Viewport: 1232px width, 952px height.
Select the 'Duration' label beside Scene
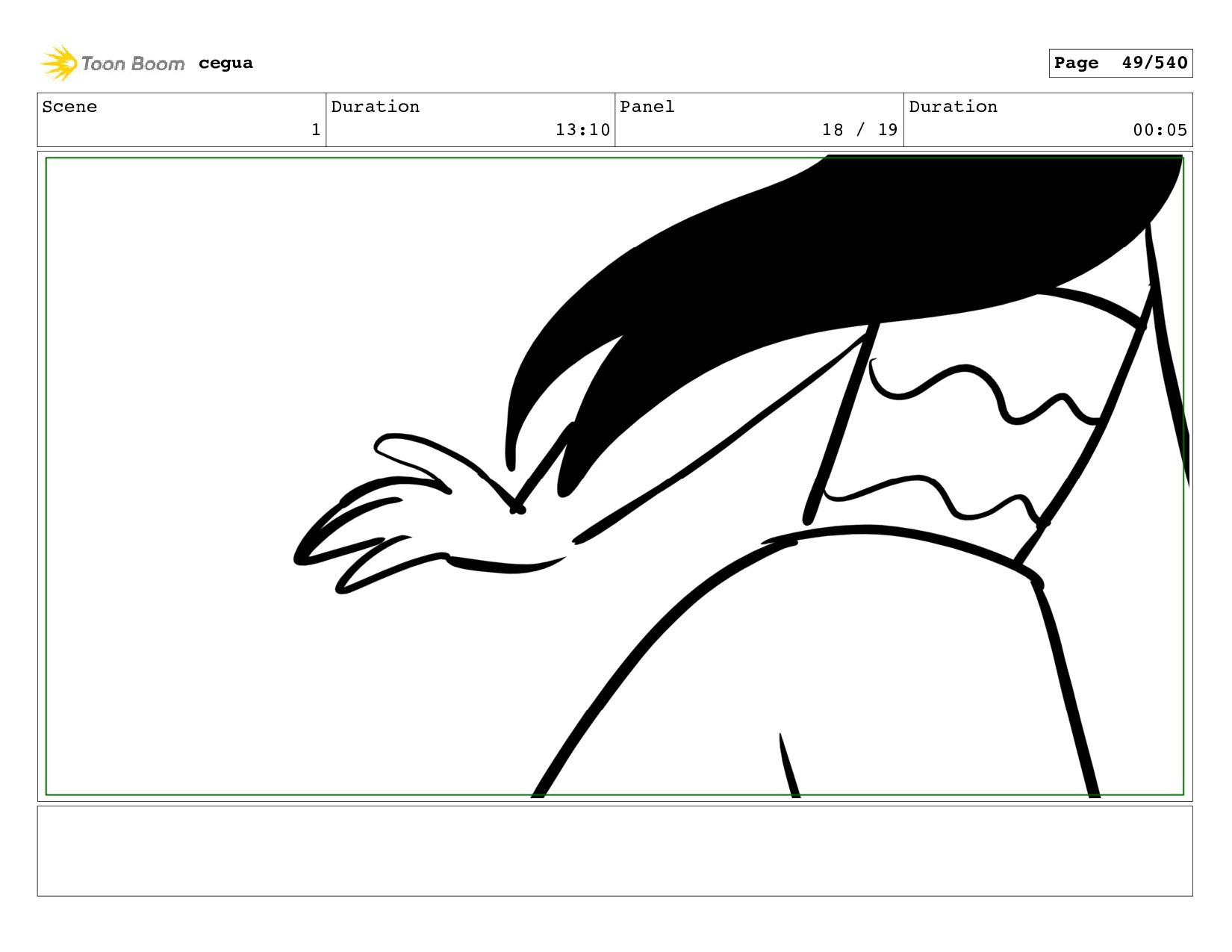pyautogui.click(x=375, y=107)
